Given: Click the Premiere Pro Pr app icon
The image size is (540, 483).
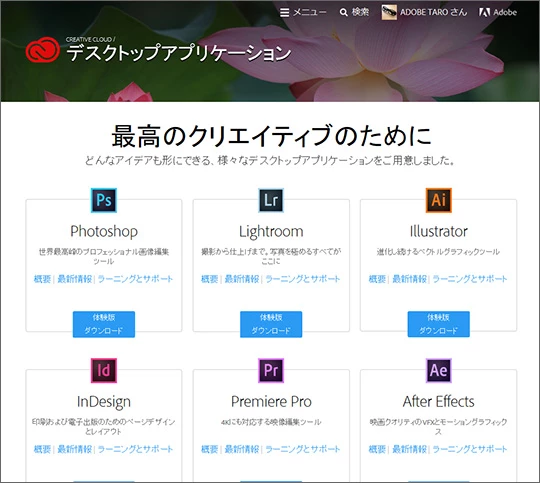Looking at the screenshot, I should (x=271, y=370).
